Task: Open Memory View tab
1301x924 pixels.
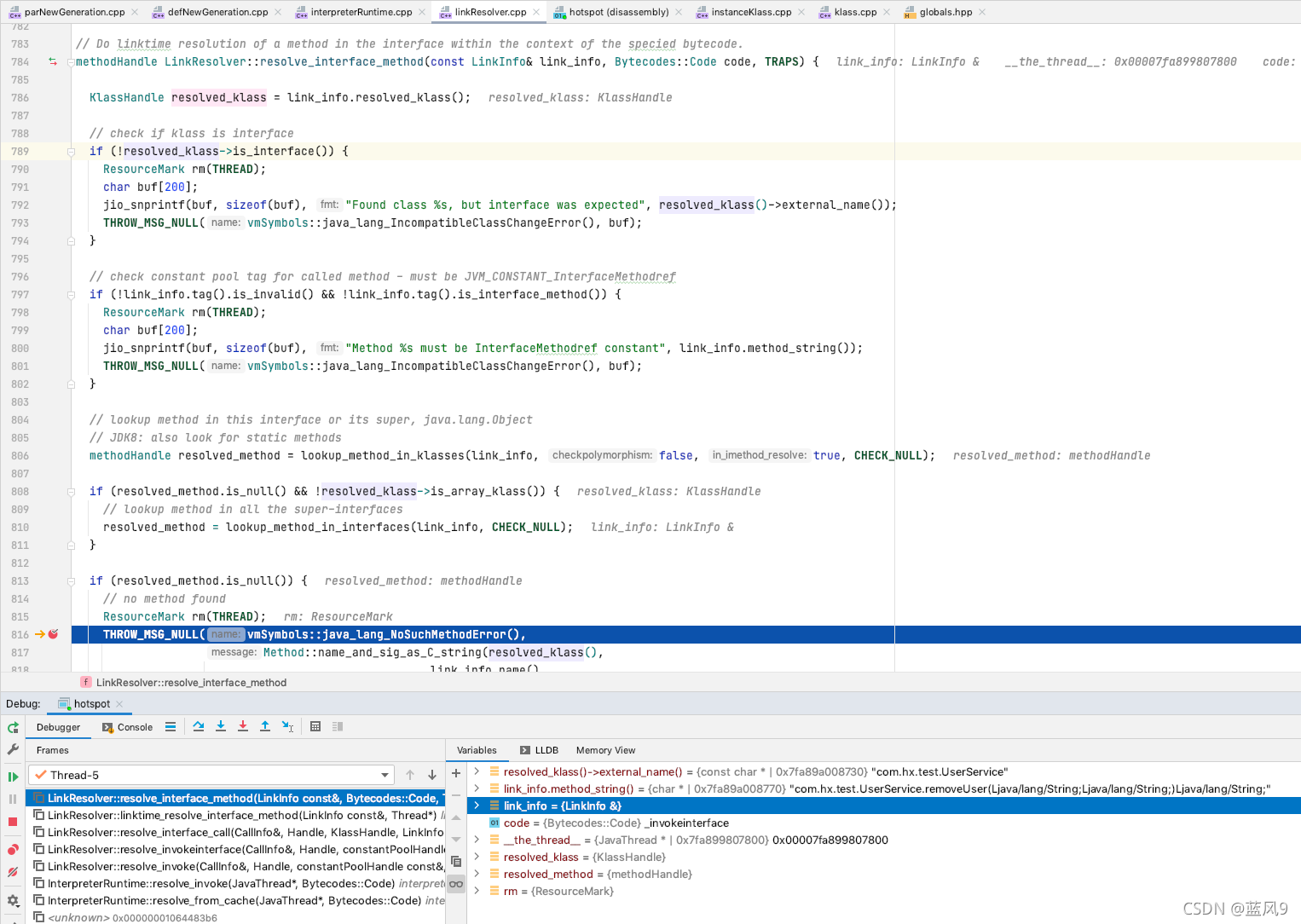Action: 605,750
